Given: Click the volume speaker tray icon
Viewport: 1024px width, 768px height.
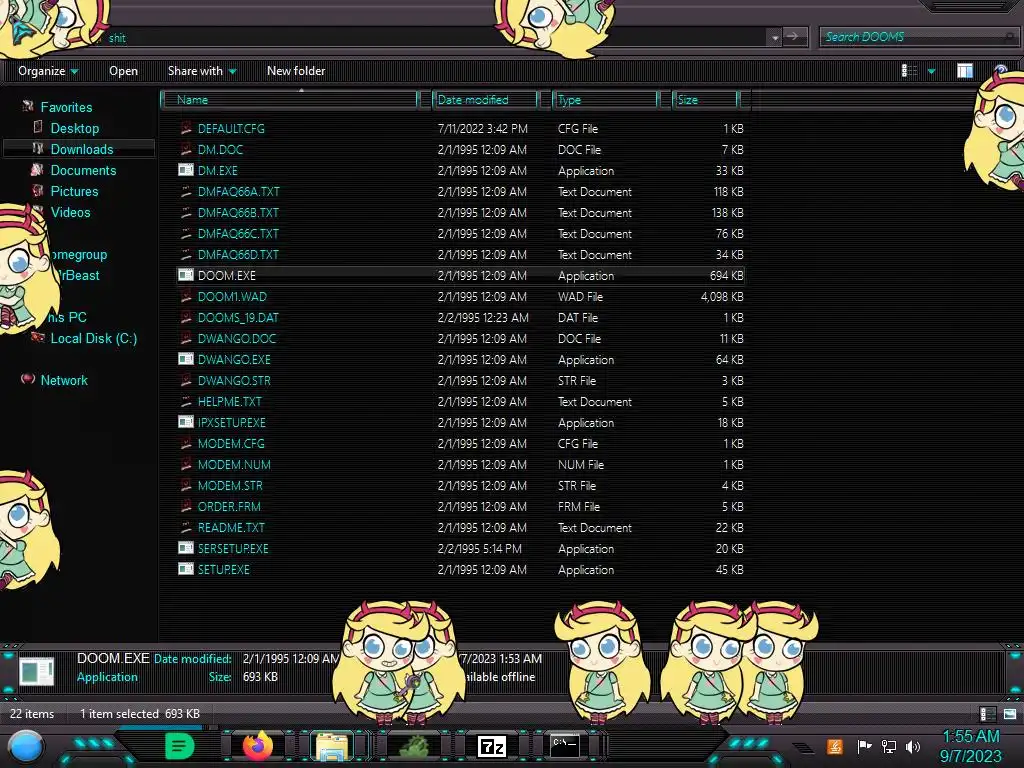Looking at the screenshot, I should click(x=913, y=746).
